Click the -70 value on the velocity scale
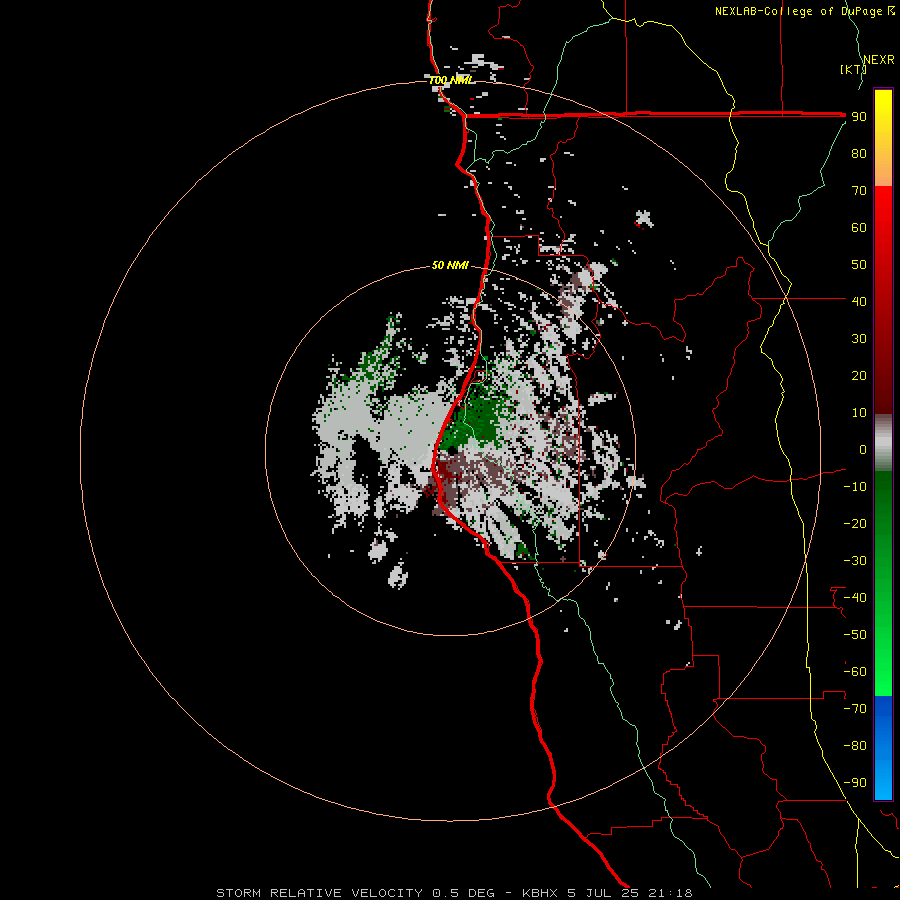The image size is (900, 900). 855,708
